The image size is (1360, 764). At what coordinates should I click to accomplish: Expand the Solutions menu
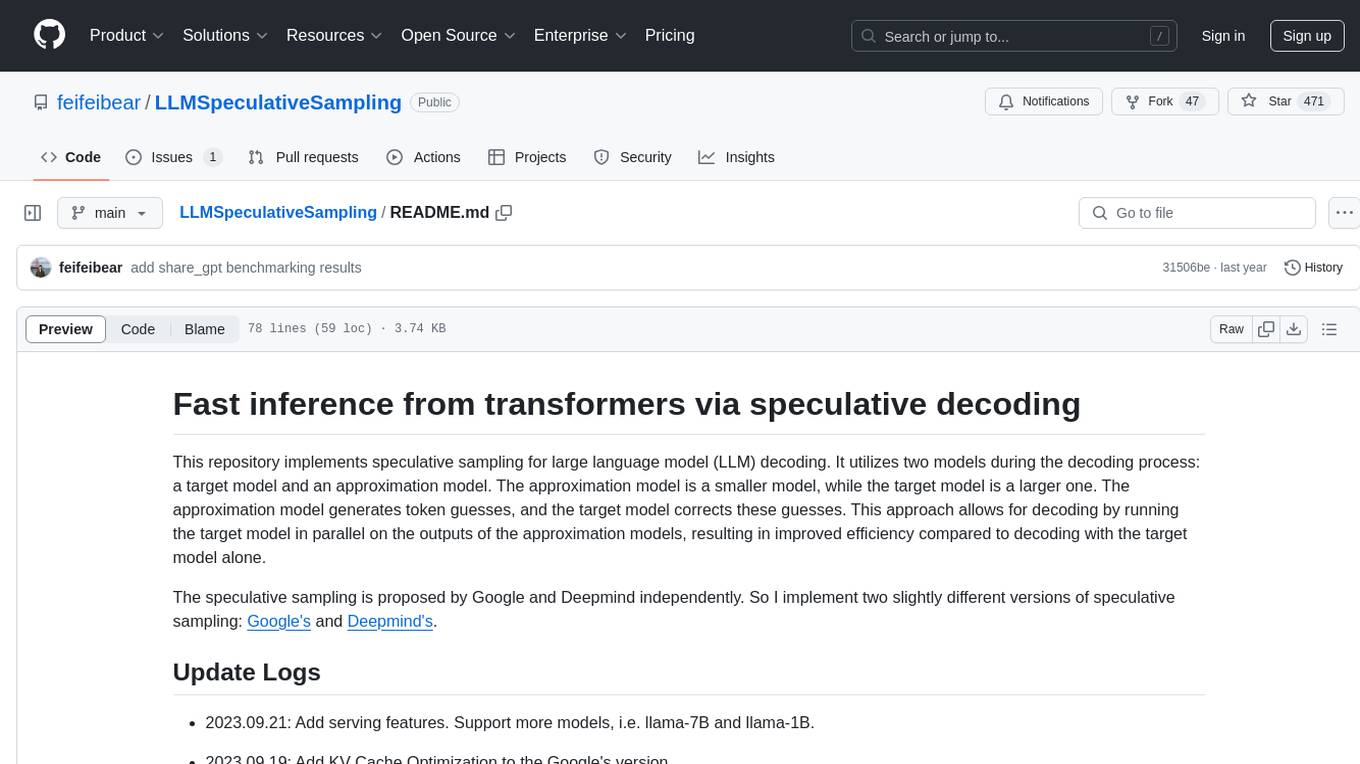(x=225, y=35)
